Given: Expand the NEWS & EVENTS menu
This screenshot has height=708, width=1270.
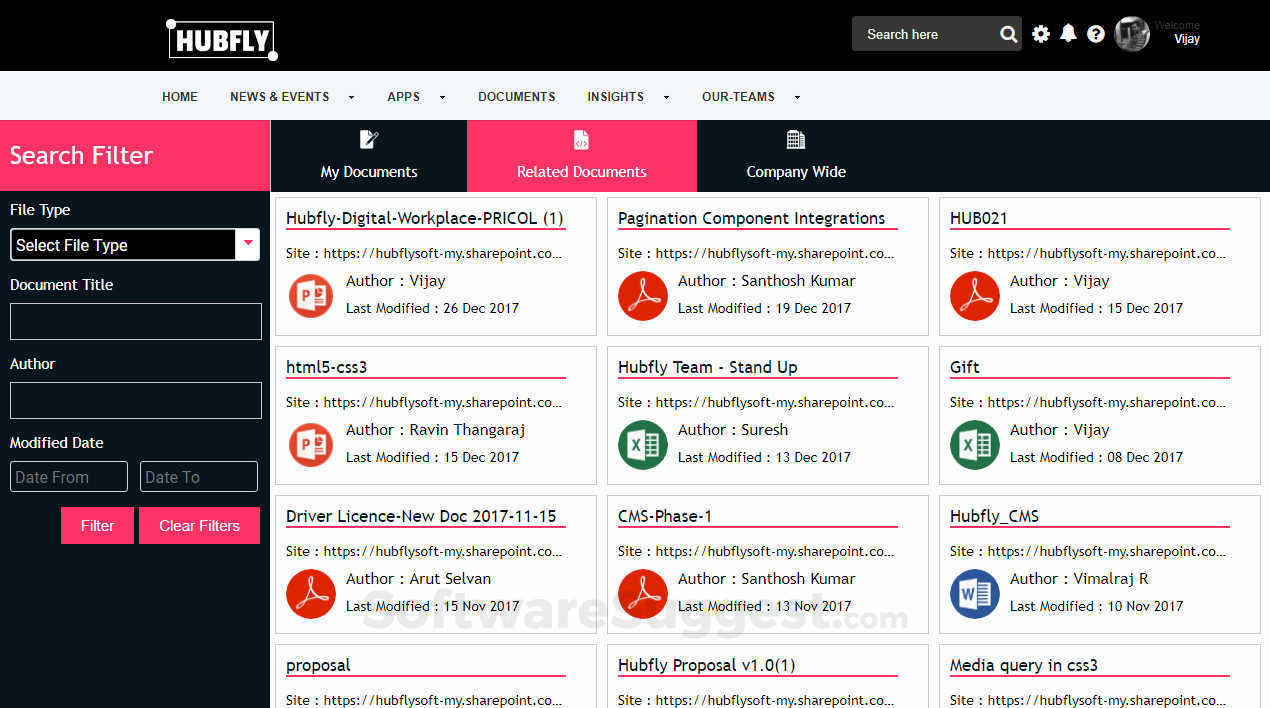Looking at the screenshot, I should tap(280, 96).
